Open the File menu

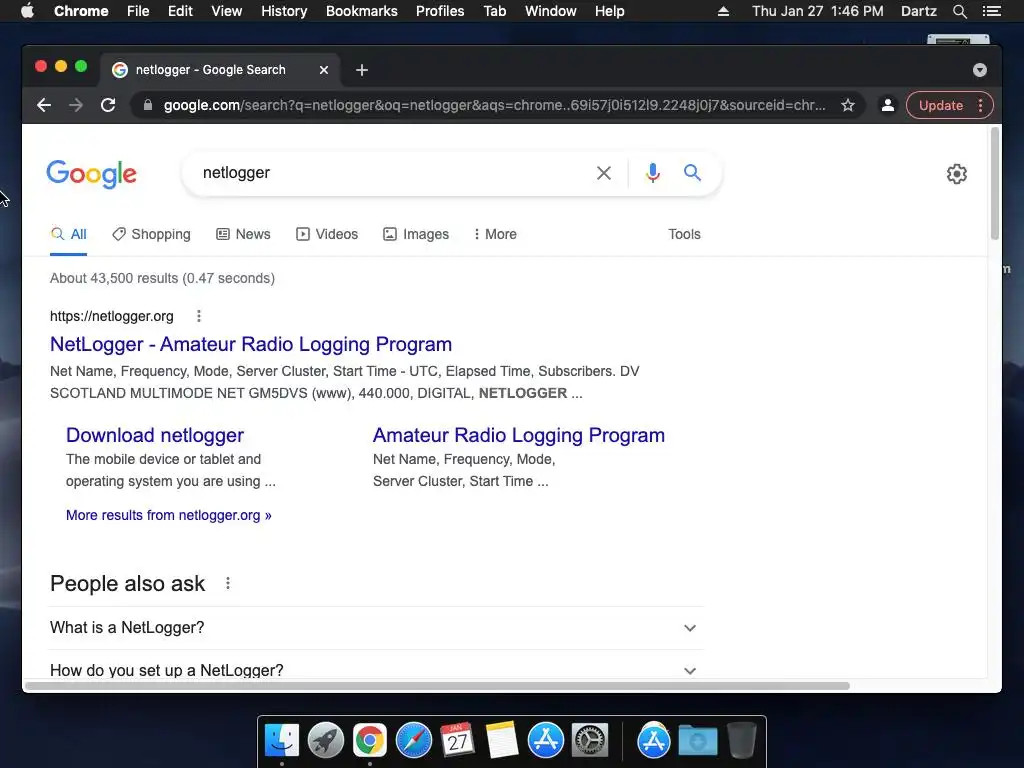138,11
